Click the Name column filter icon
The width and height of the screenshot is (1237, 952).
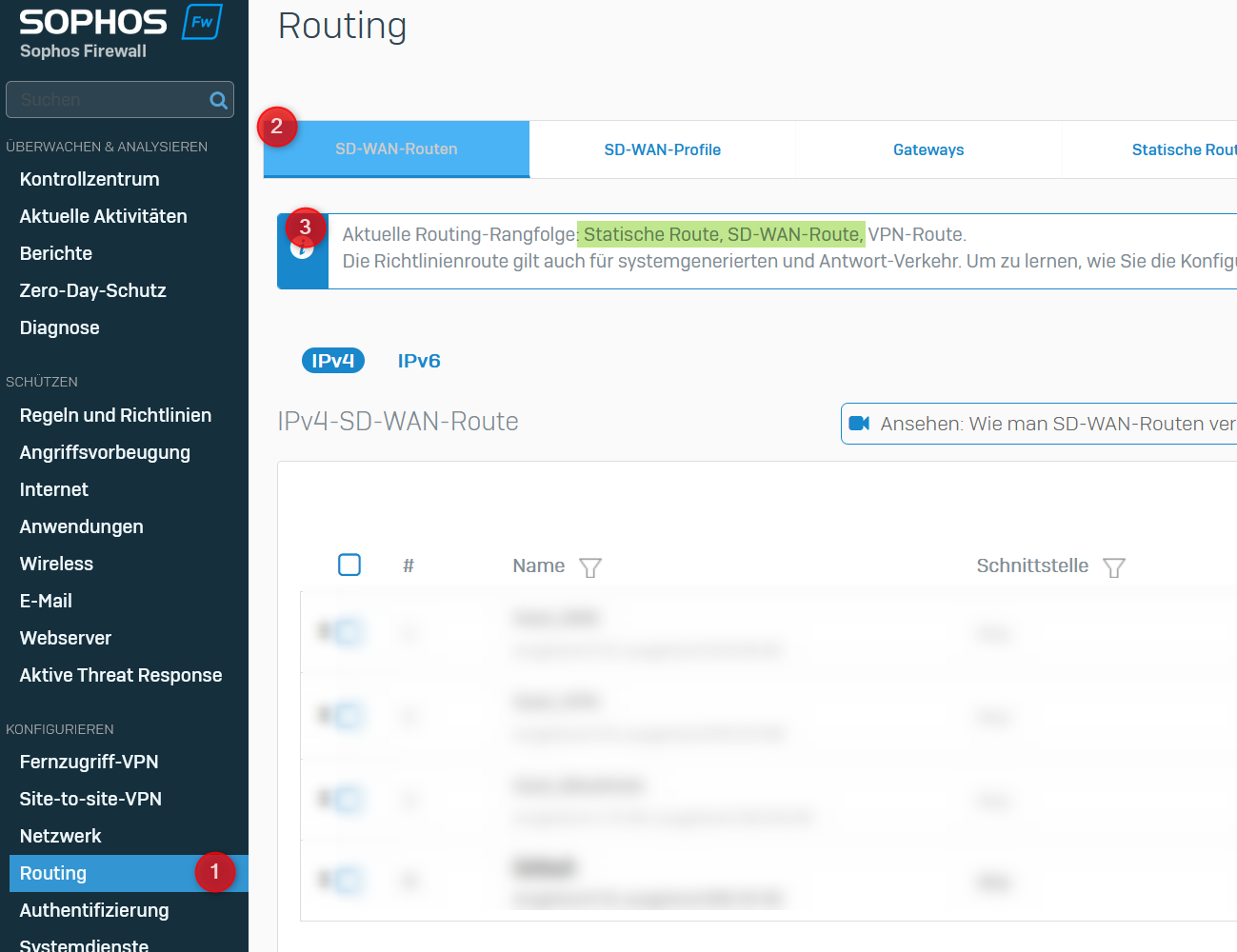[590, 567]
